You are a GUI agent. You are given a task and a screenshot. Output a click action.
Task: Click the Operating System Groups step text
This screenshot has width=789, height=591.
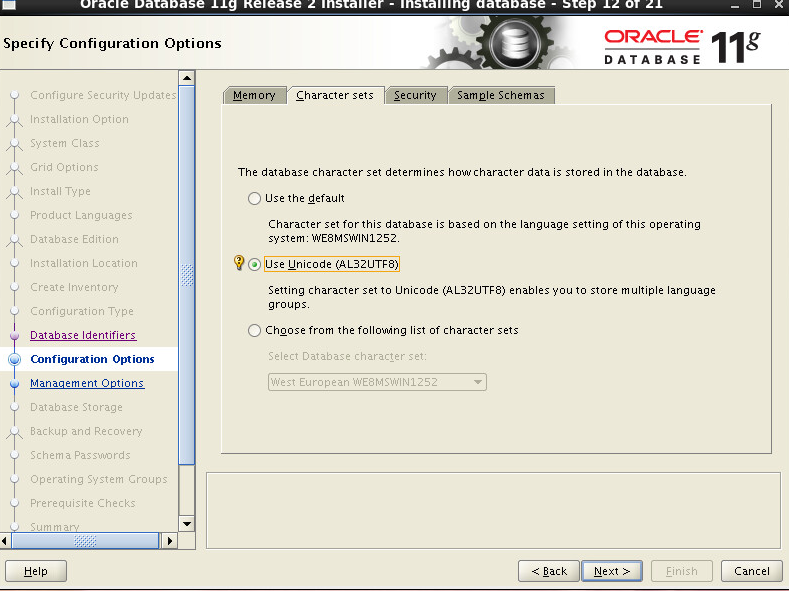[99, 479]
